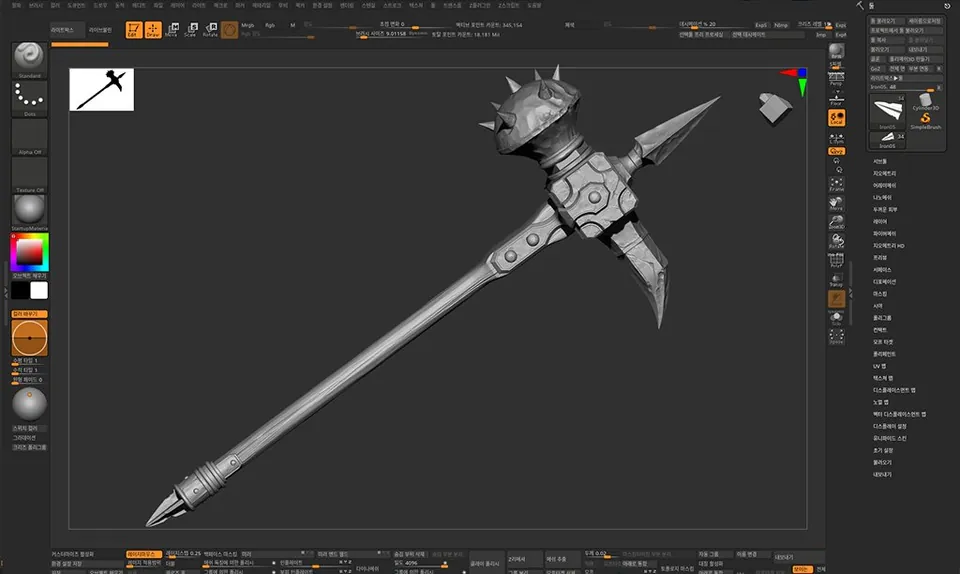Toggle Persp perspective view
This screenshot has height=574, width=960.
836,78
